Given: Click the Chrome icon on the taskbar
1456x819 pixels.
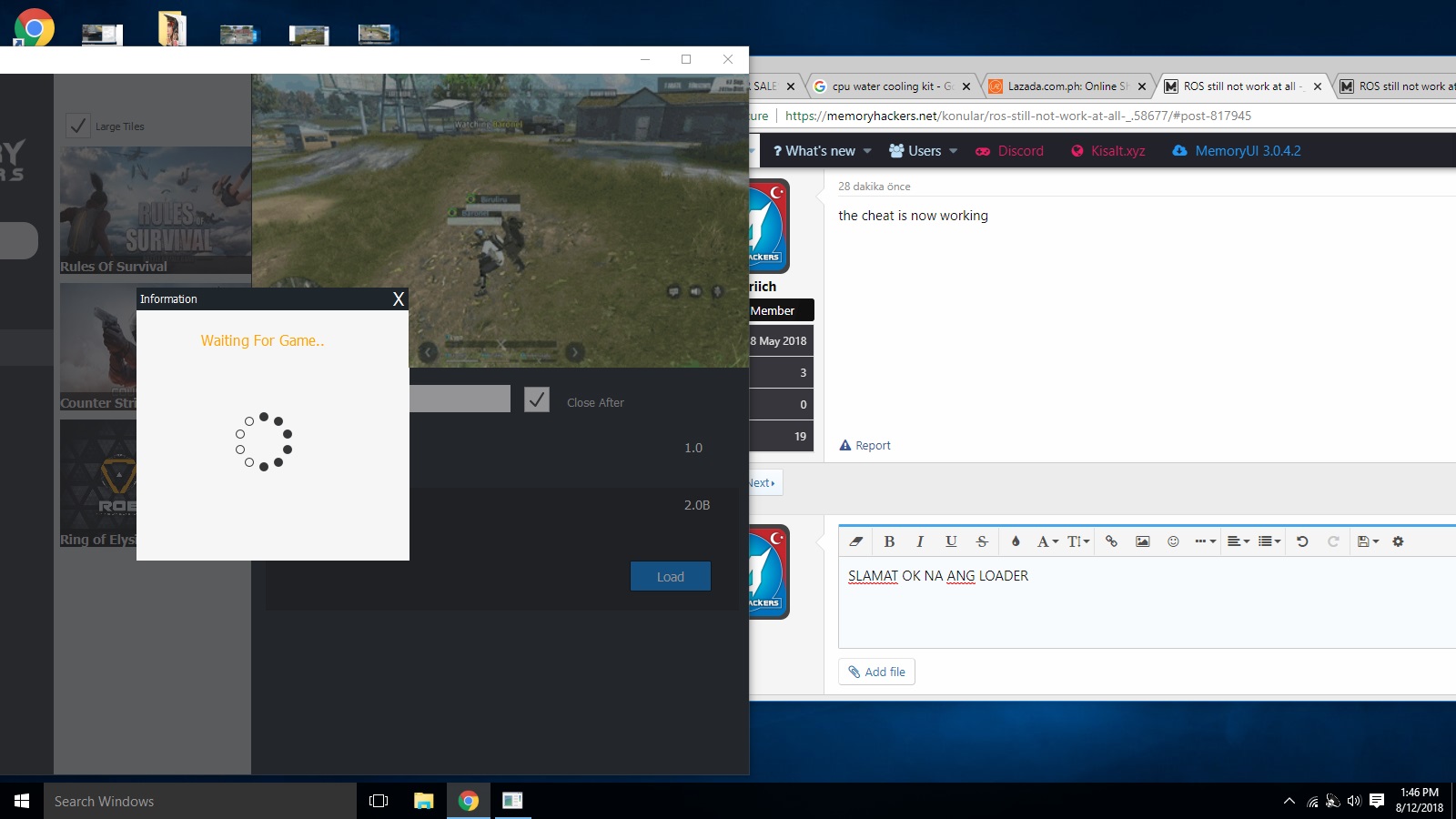Looking at the screenshot, I should tap(468, 801).
